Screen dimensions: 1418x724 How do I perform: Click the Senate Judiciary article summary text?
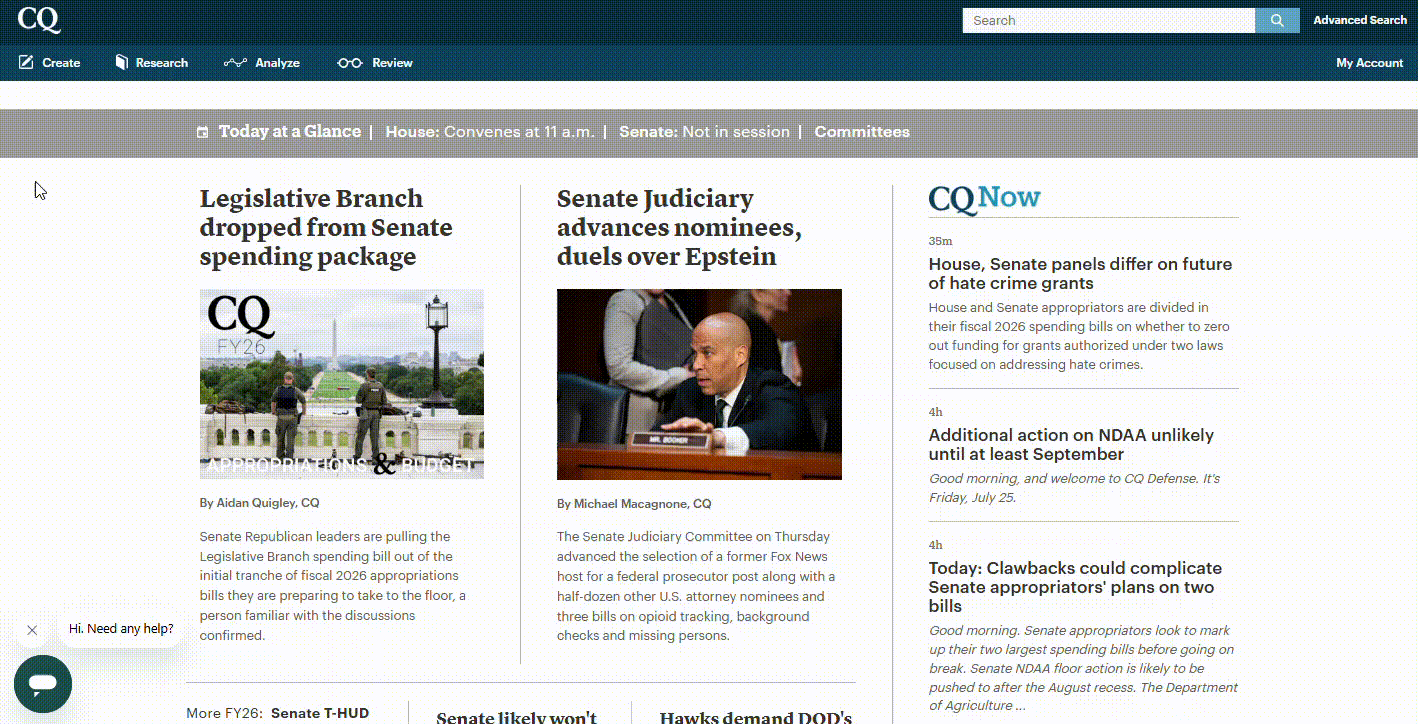(x=696, y=586)
